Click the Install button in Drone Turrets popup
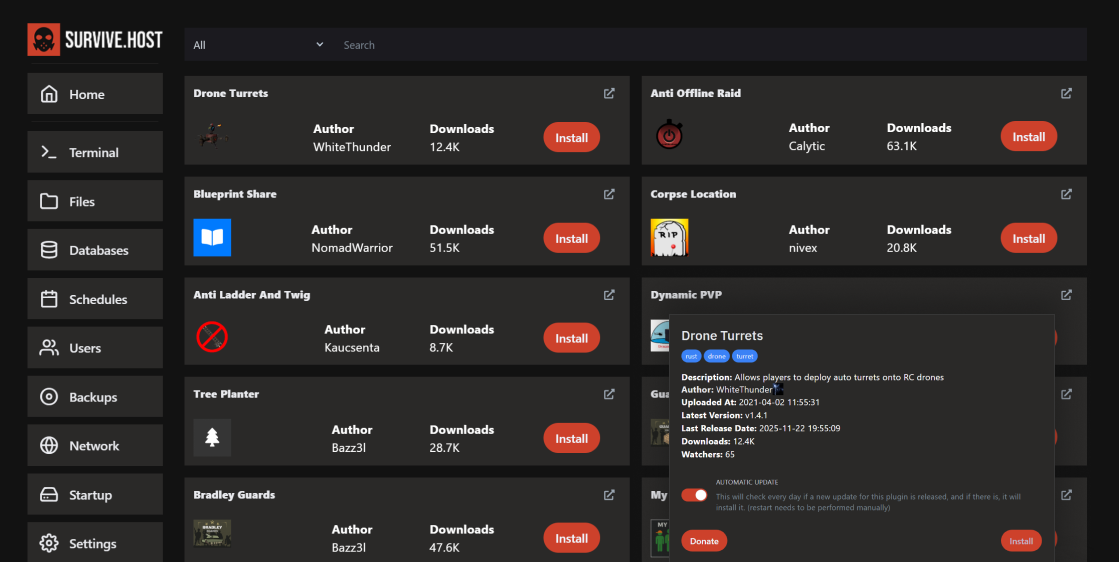The width and height of the screenshot is (1119, 562). point(1020,541)
